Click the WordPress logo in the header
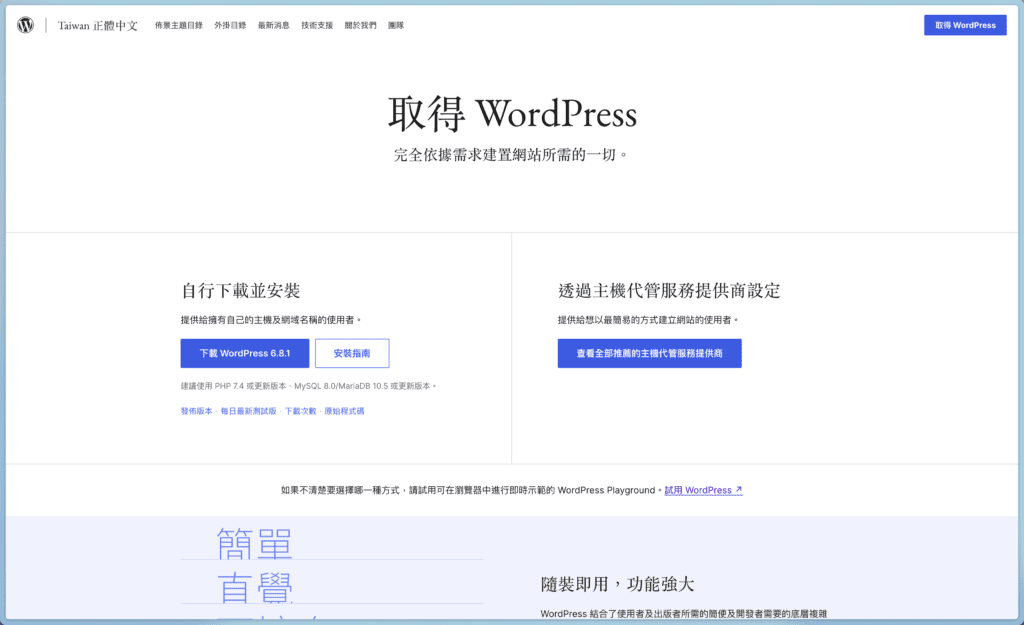 coord(24,24)
